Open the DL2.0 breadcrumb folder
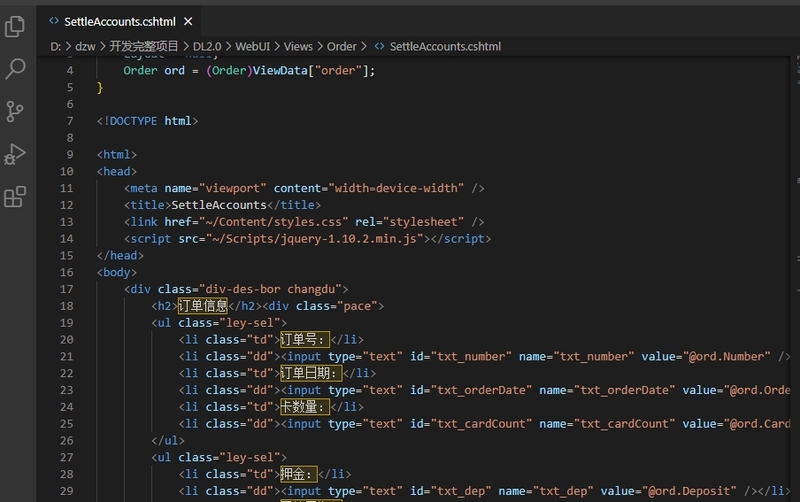This screenshot has width=800, height=502. (x=208, y=46)
